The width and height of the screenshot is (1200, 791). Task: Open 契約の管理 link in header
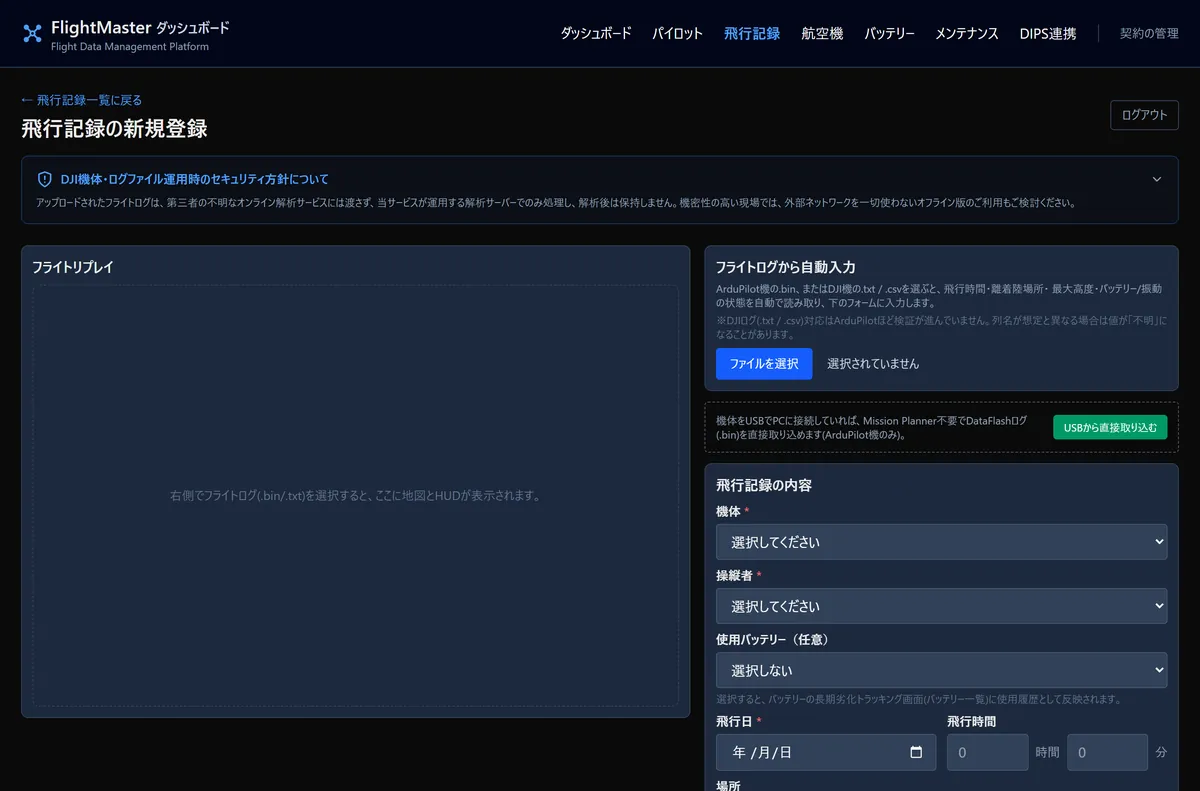pos(1149,33)
